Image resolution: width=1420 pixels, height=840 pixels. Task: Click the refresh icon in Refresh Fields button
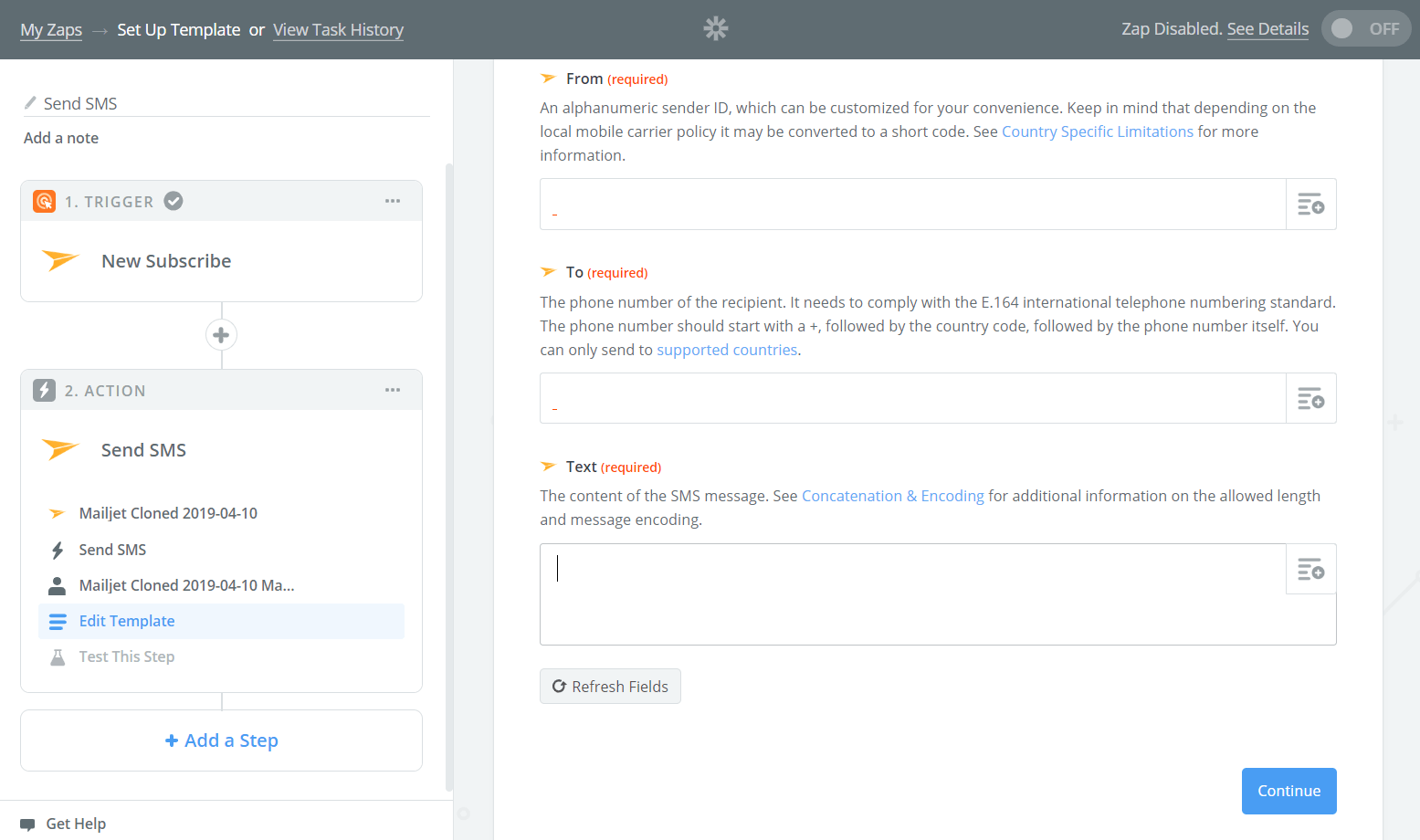[559, 686]
